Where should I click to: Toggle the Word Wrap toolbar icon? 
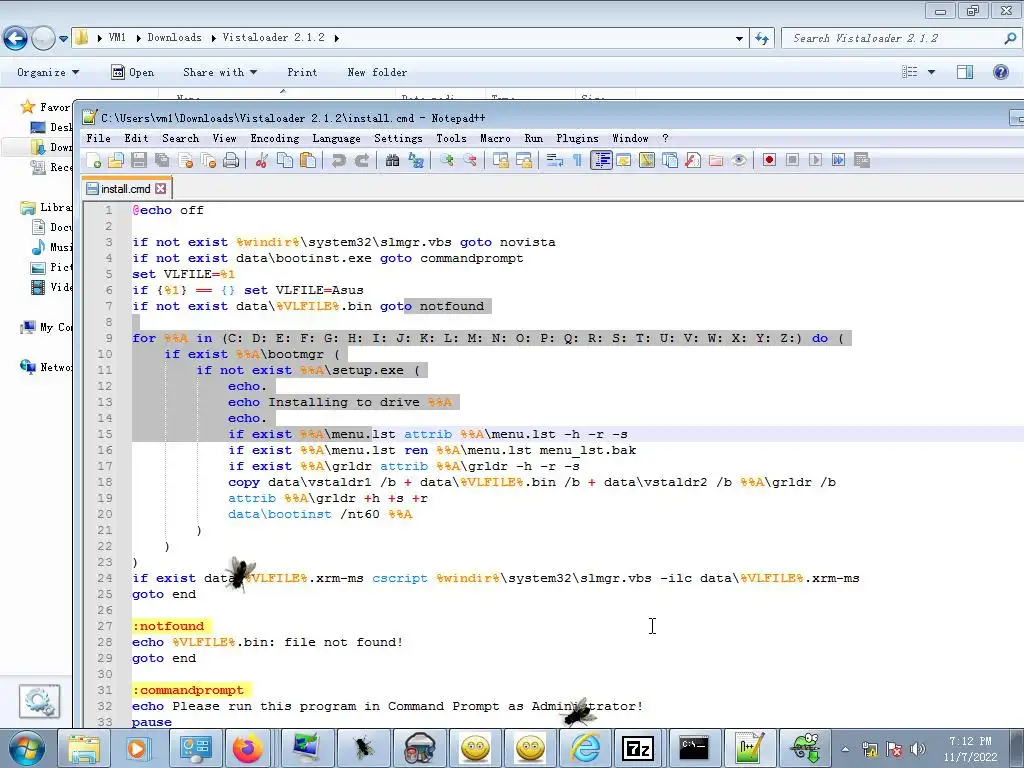(x=554, y=160)
